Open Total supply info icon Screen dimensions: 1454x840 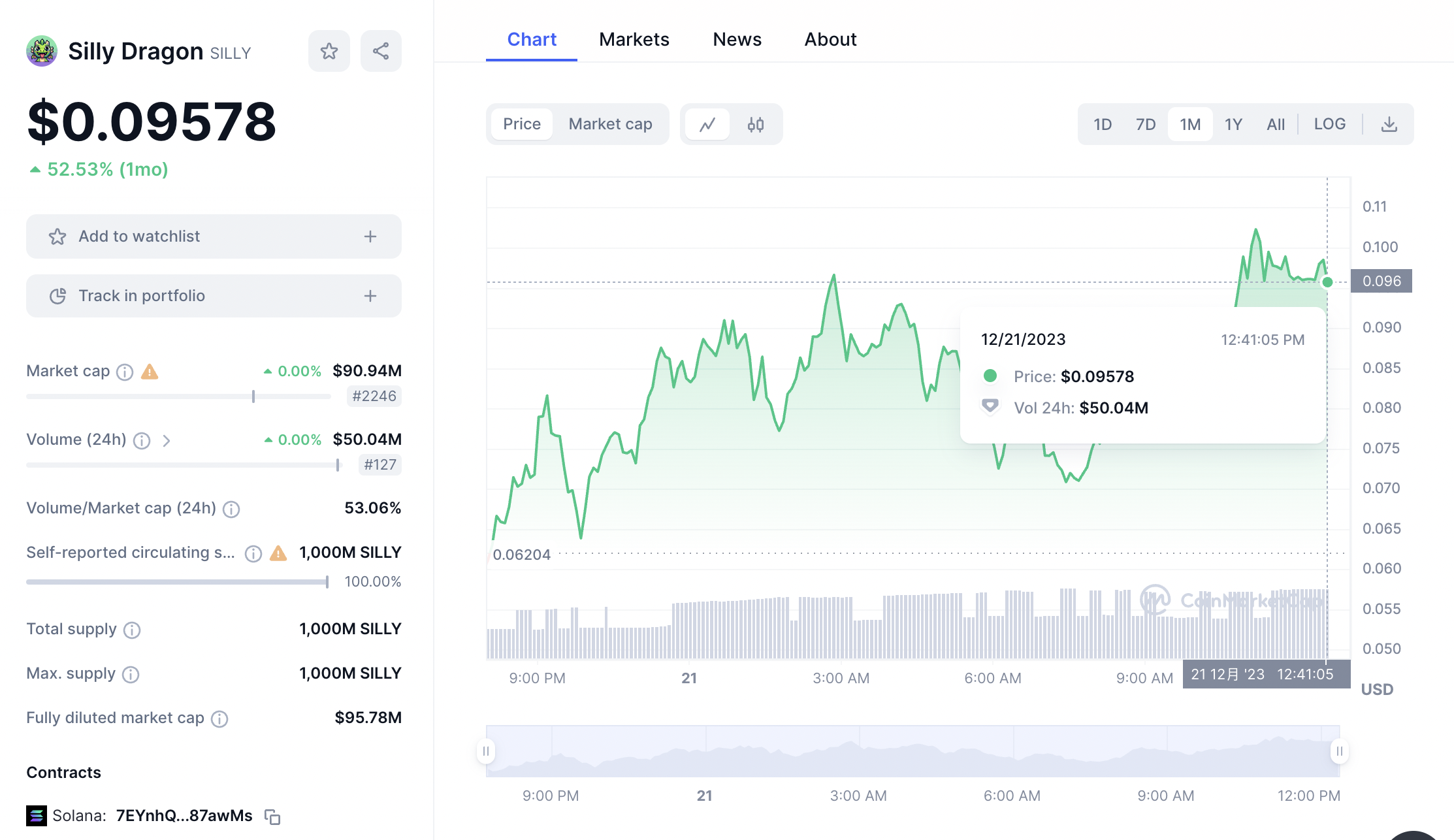point(132,630)
